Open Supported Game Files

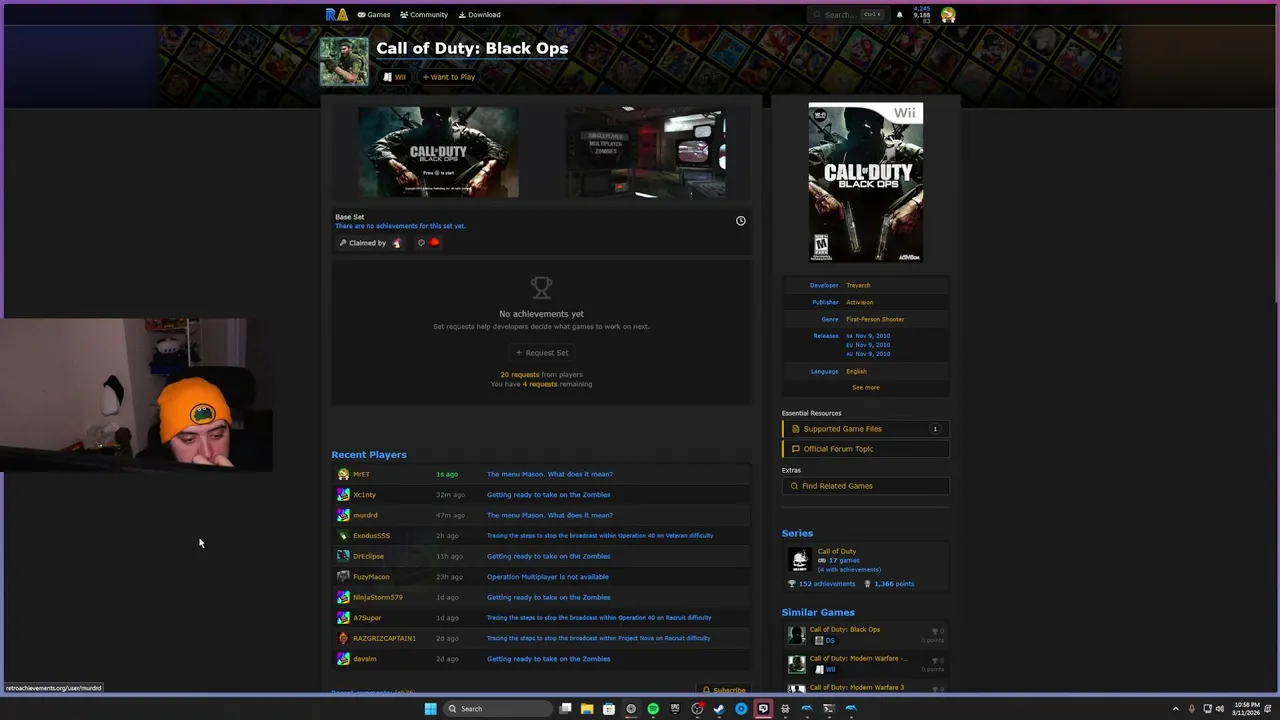[x=865, y=429]
